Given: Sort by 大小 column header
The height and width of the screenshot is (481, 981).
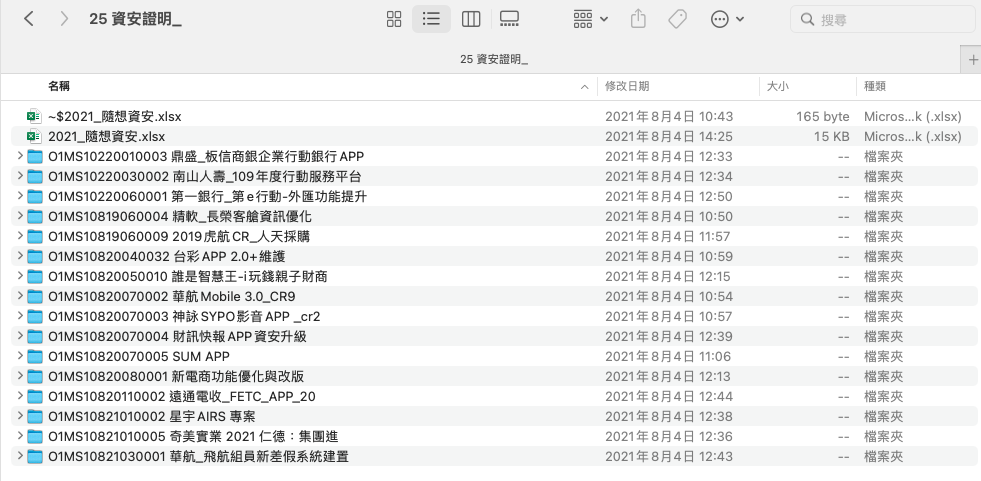Looking at the screenshot, I should (778, 86).
